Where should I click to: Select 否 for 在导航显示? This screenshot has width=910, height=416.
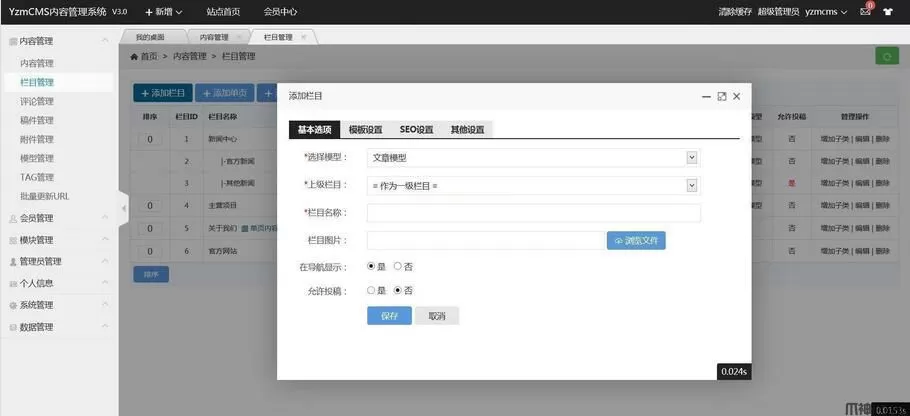397,266
